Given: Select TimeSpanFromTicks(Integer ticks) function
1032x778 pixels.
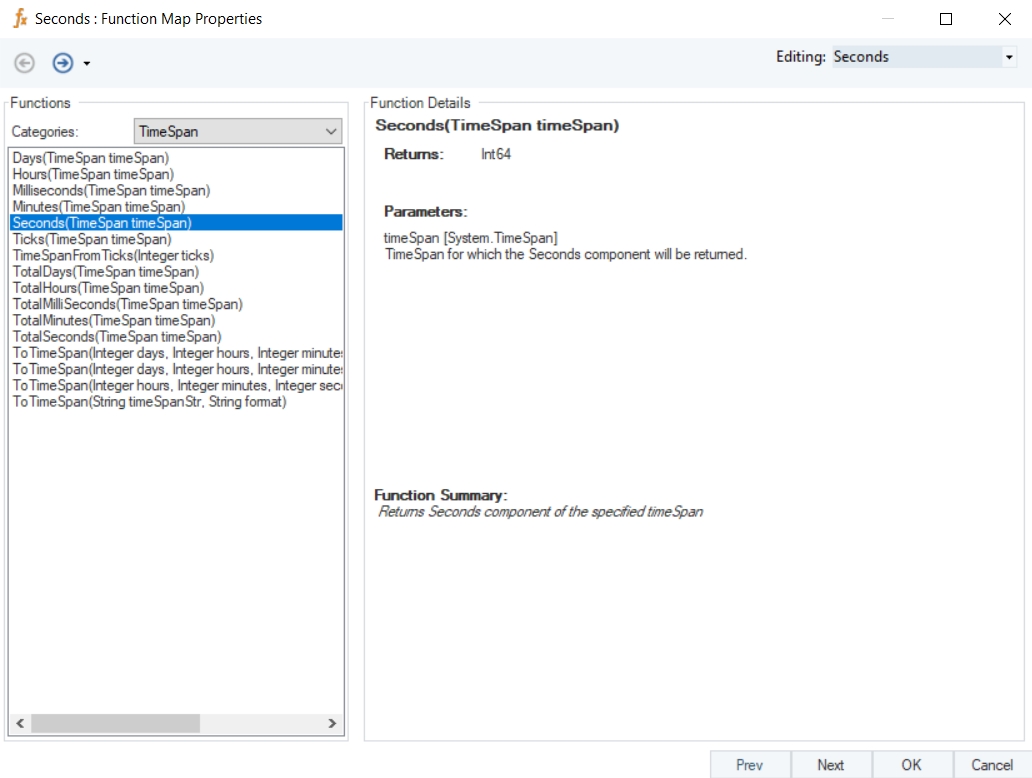Looking at the screenshot, I should (x=113, y=255).
